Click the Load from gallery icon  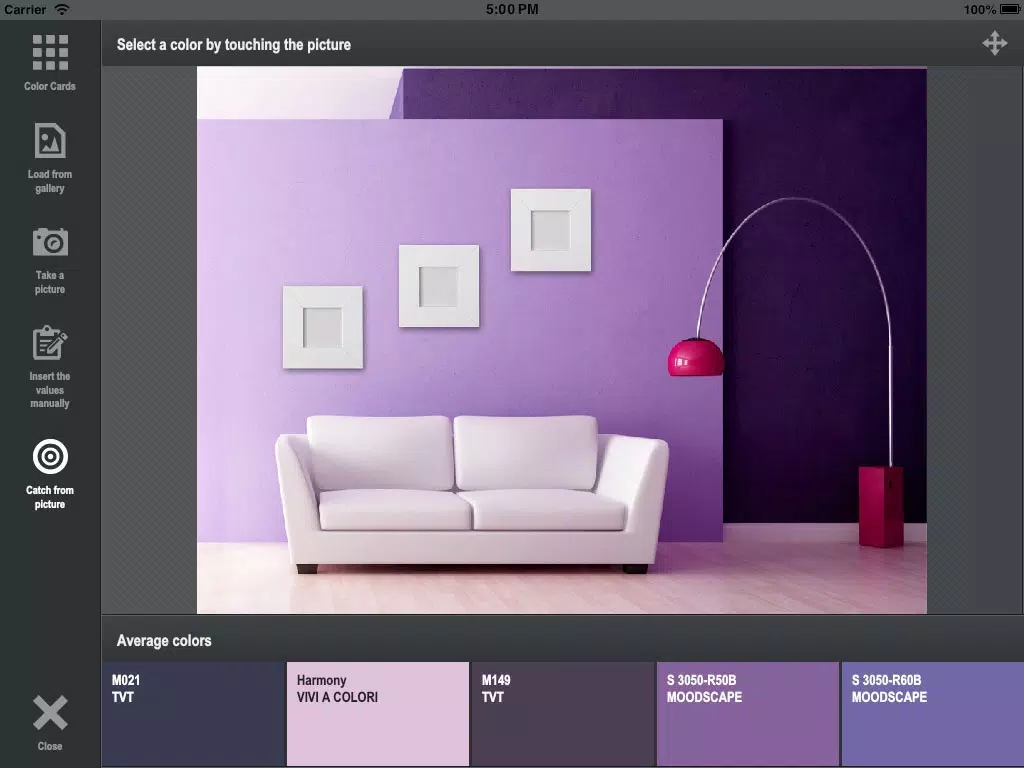pyautogui.click(x=50, y=140)
